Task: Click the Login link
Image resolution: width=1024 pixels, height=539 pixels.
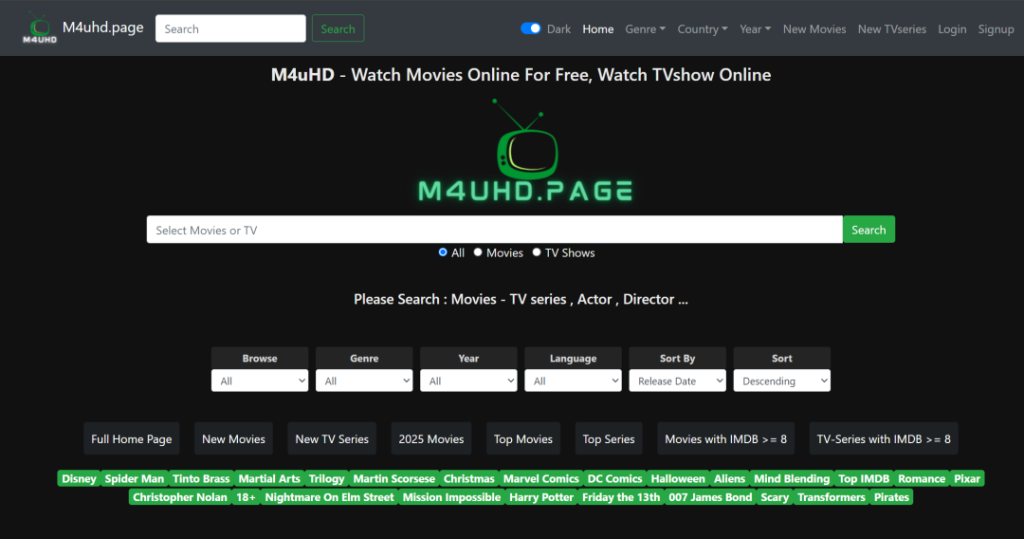Action: point(952,29)
